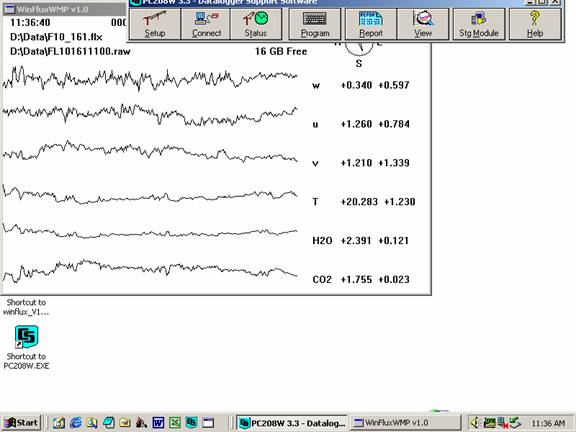Open the volume speaker tray icon

tap(475, 423)
